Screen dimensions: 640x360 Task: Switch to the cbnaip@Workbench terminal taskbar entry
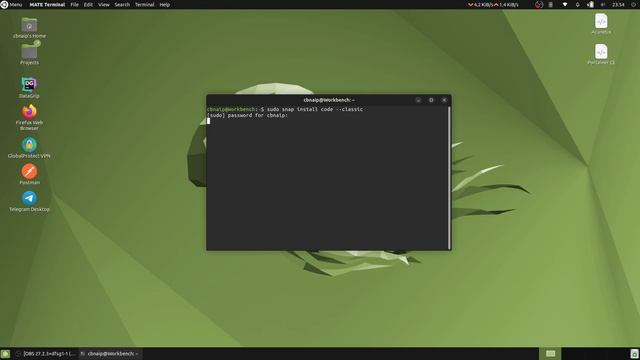tap(110, 353)
